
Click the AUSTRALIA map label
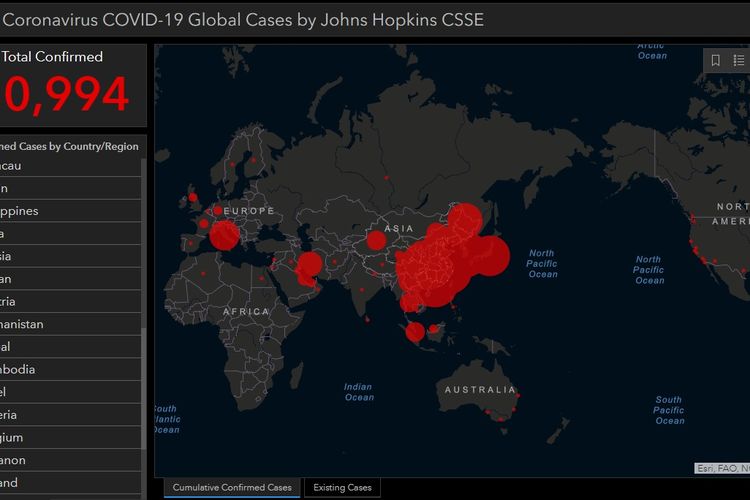[480, 390]
